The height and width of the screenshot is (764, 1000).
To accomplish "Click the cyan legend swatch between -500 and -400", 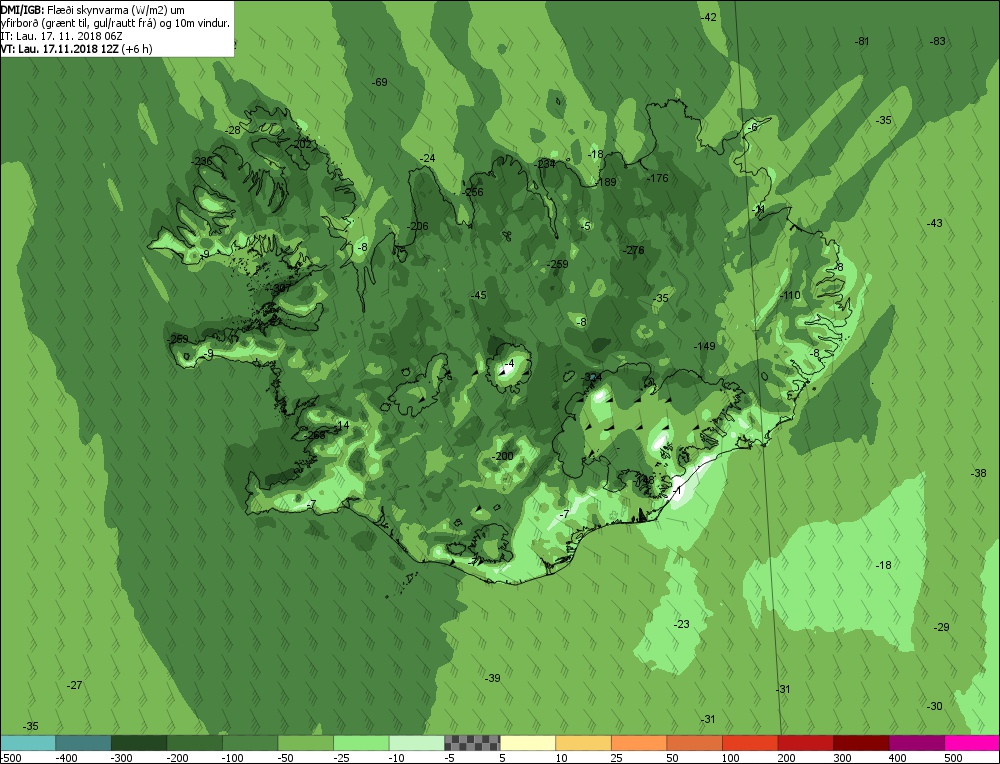I will coord(27,743).
